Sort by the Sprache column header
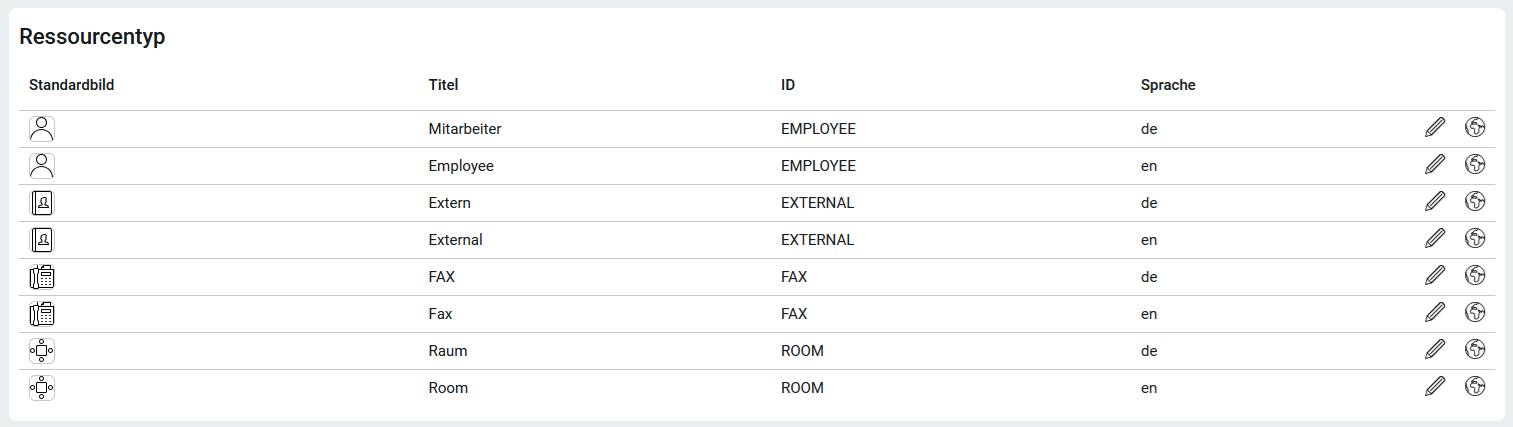This screenshot has width=1513, height=427. (1168, 85)
